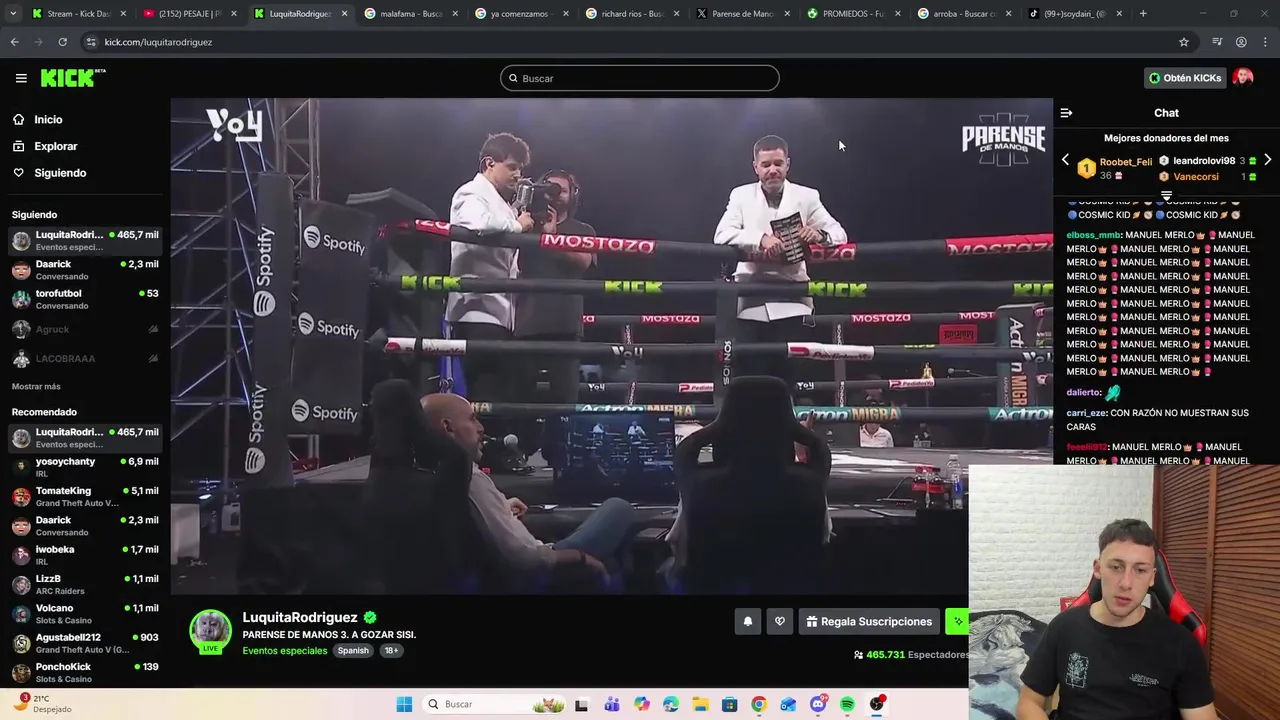
Task: Open Discord from taskbar
Action: (818, 704)
